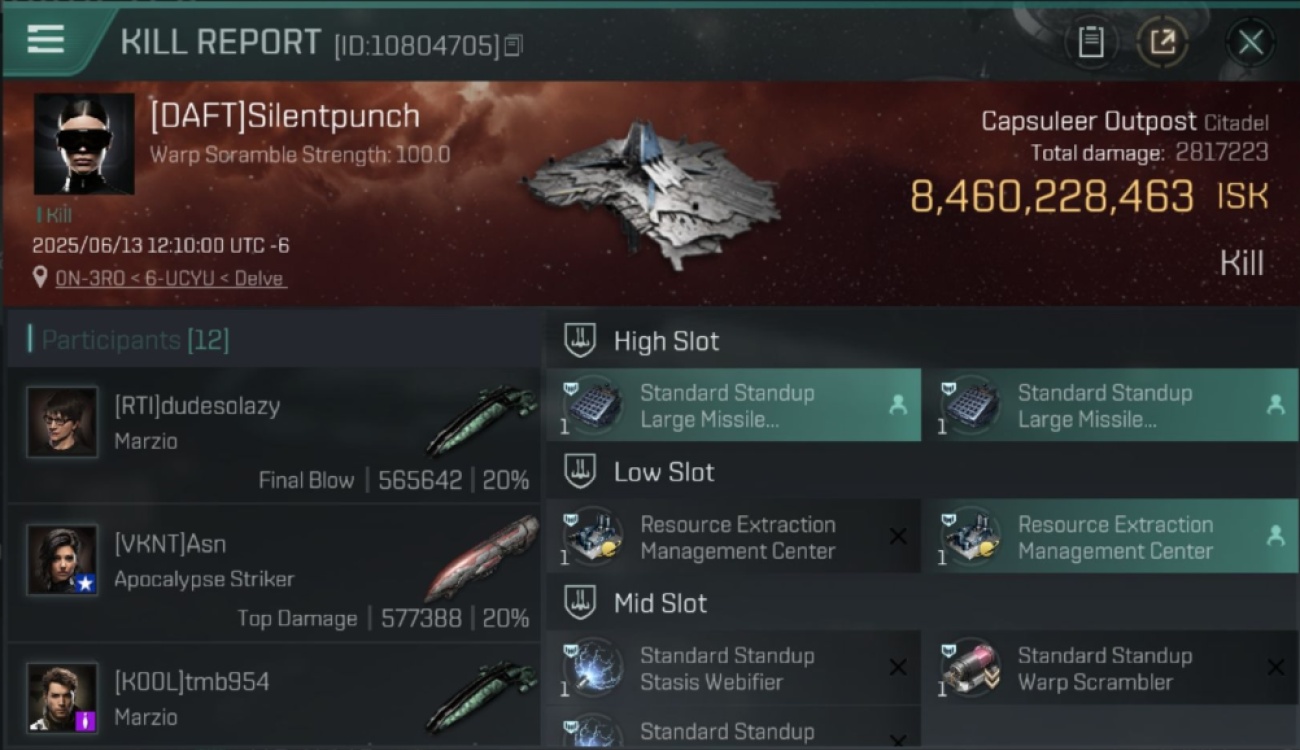1300x750 pixels.
Task: Select the dudesolazy participant portrait
Action: 62,422
